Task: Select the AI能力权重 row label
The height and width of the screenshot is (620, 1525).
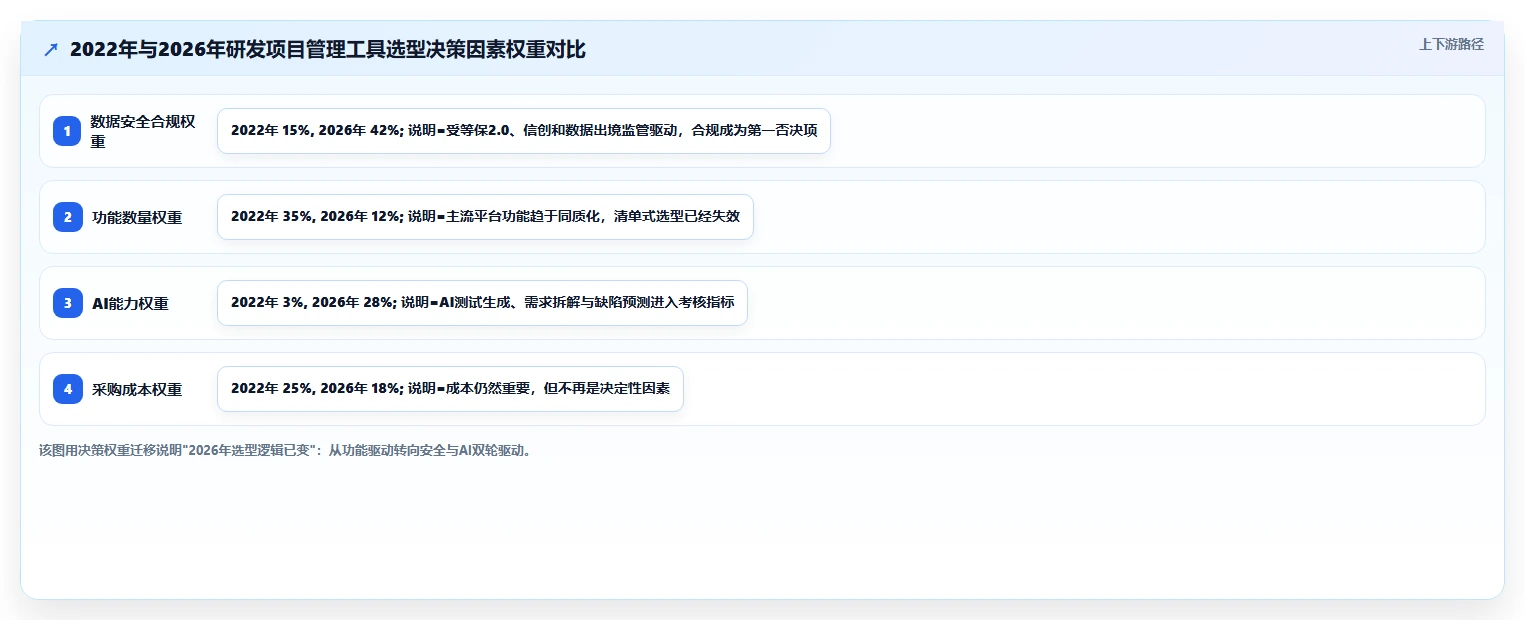Action: (130, 303)
